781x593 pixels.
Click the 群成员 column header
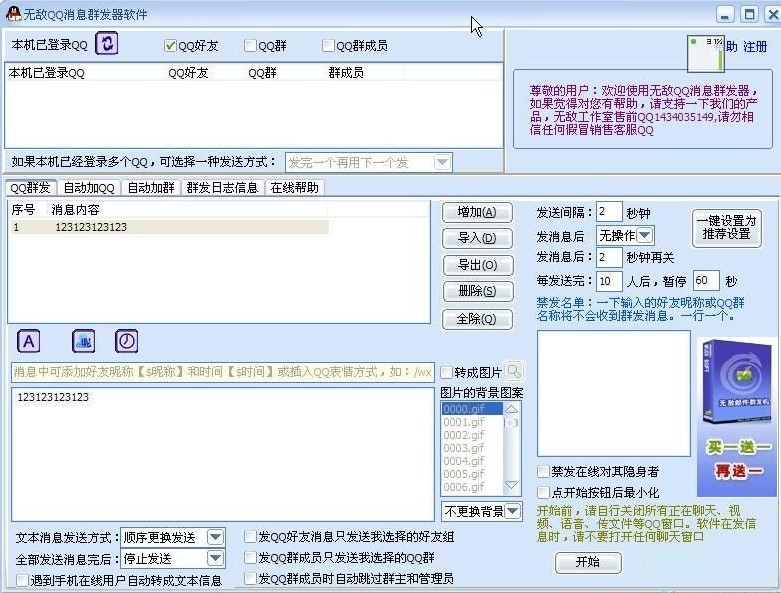tap(364, 73)
